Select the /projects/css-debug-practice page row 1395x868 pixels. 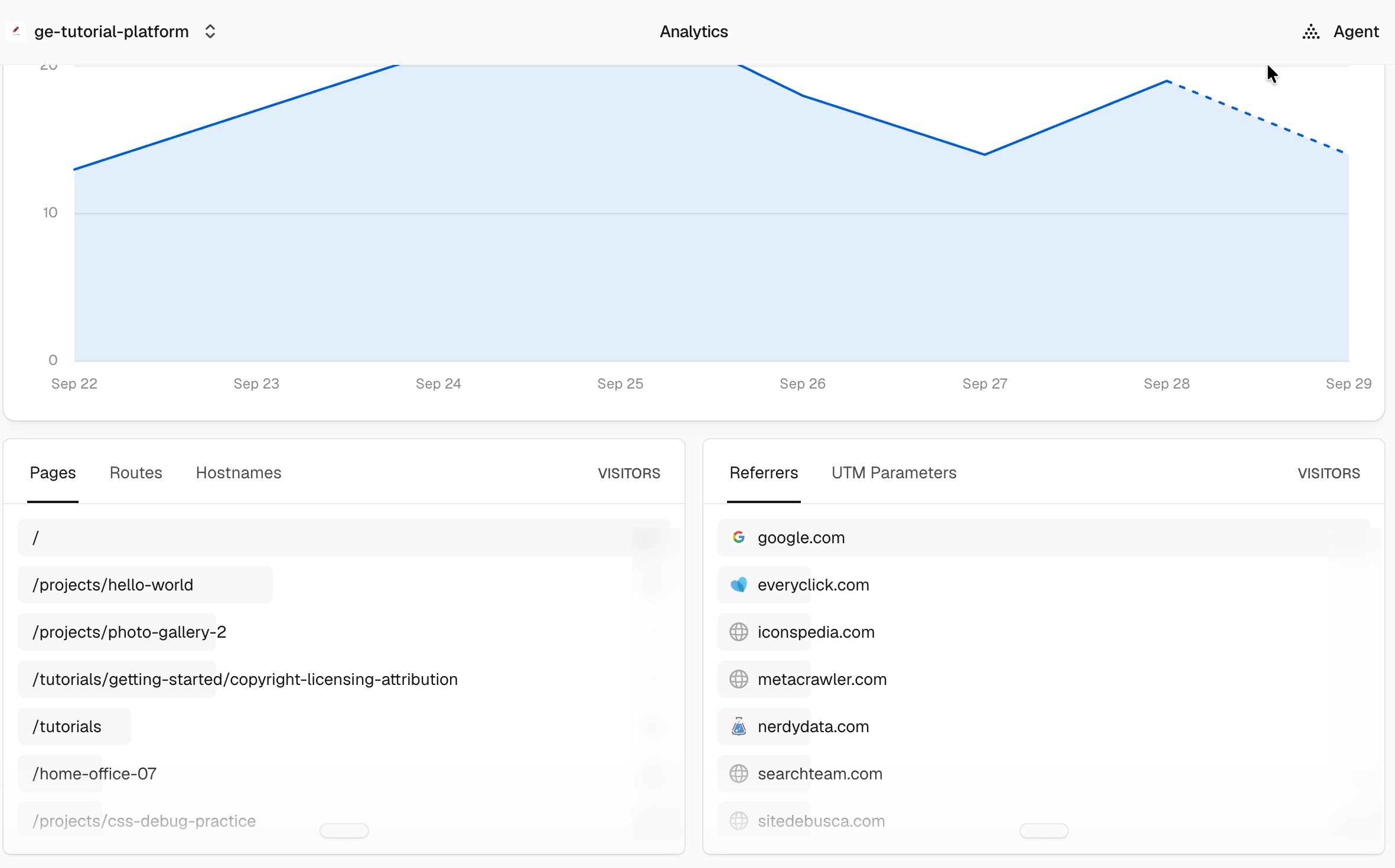click(x=344, y=821)
